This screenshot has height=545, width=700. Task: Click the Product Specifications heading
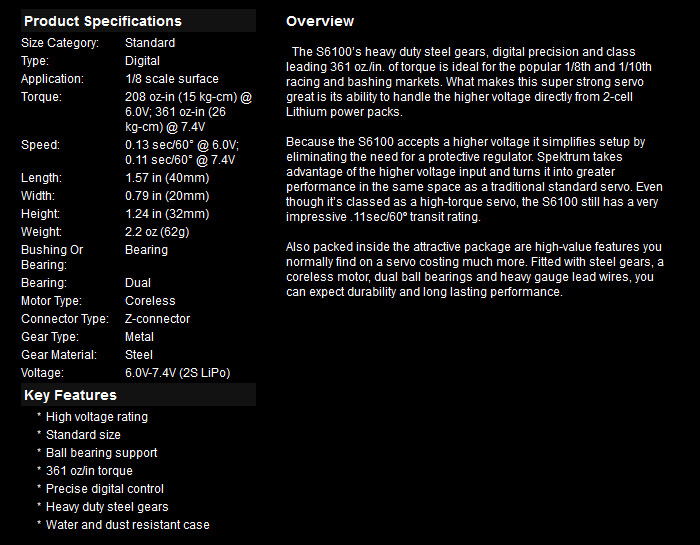click(103, 21)
